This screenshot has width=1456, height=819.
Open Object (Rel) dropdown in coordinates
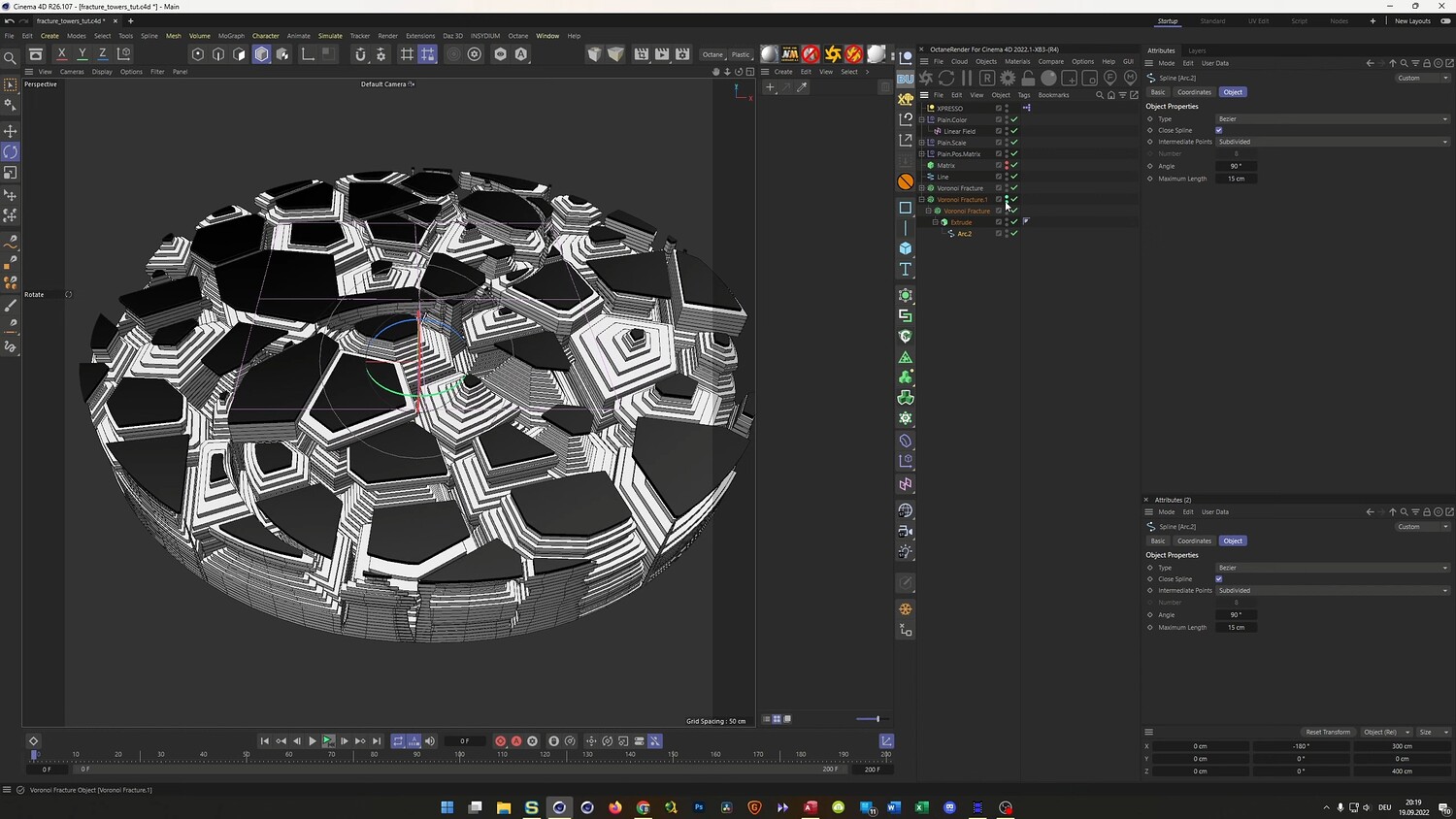pyautogui.click(x=1385, y=733)
